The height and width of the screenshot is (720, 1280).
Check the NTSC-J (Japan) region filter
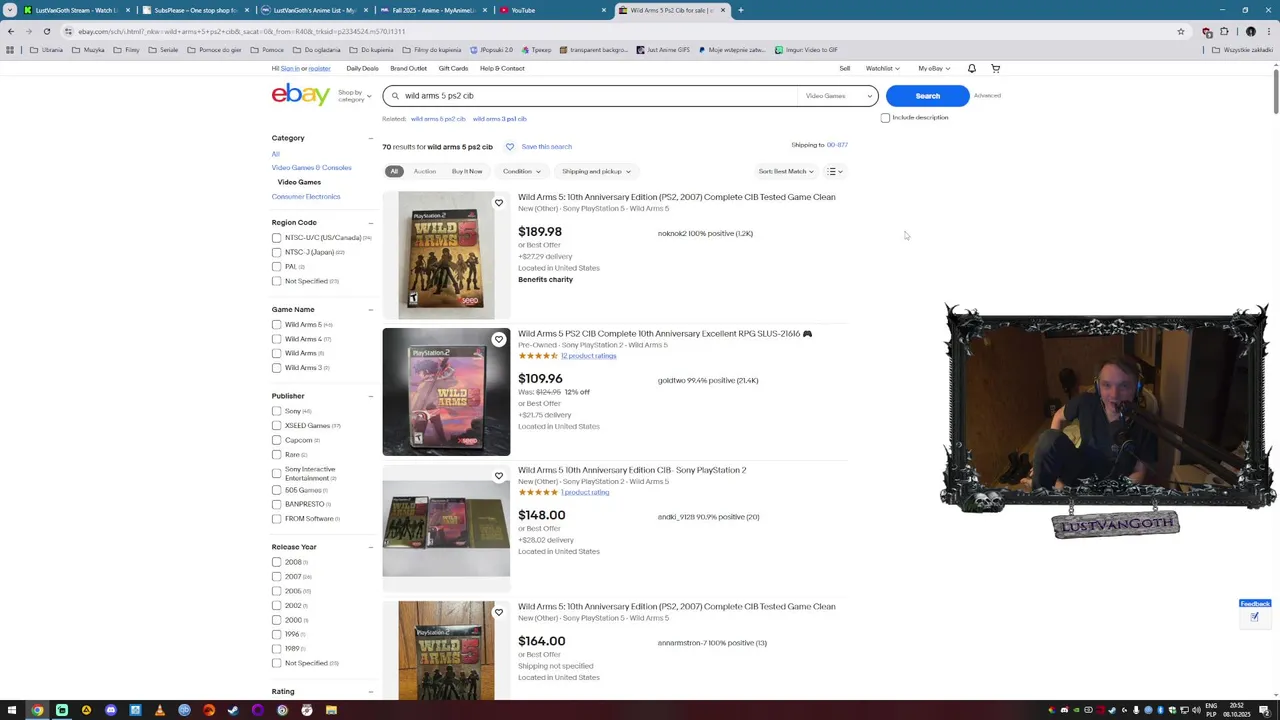click(277, 252)
